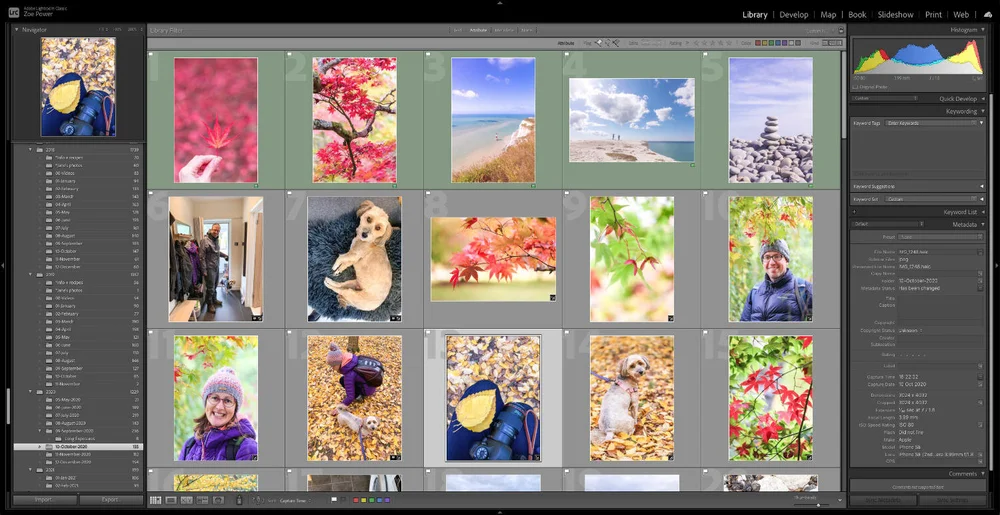The width and height of the screenshot is (1000, 515).
Task: Toggle the flagged filter in the Attribute bar
Action: [599, 43]
